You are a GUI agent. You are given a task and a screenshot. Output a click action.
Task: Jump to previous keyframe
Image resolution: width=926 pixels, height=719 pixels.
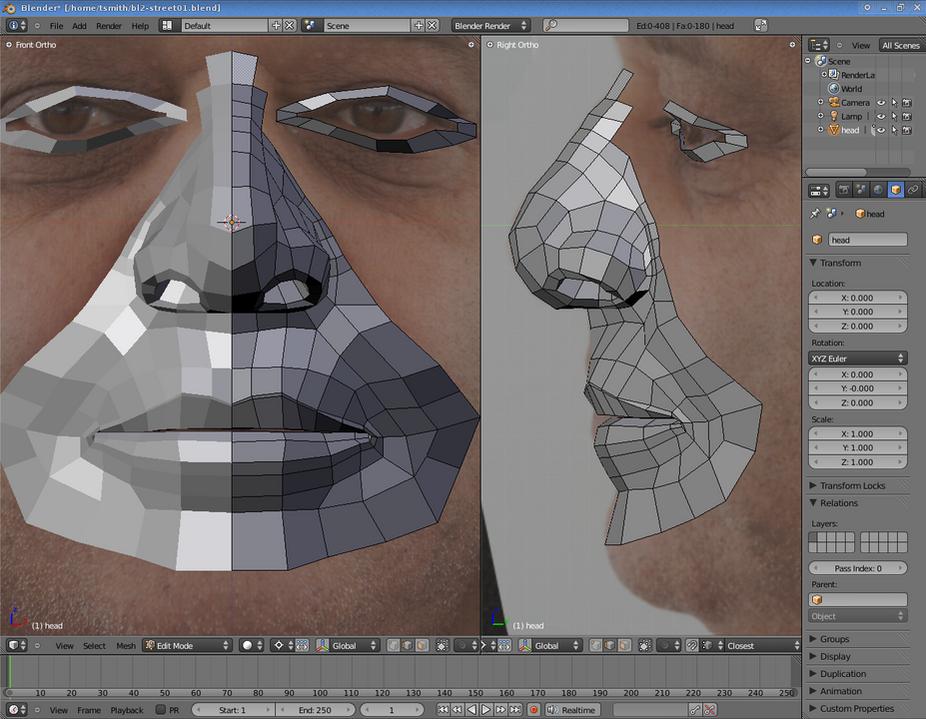pyautogui.click(x=457, y=710)
